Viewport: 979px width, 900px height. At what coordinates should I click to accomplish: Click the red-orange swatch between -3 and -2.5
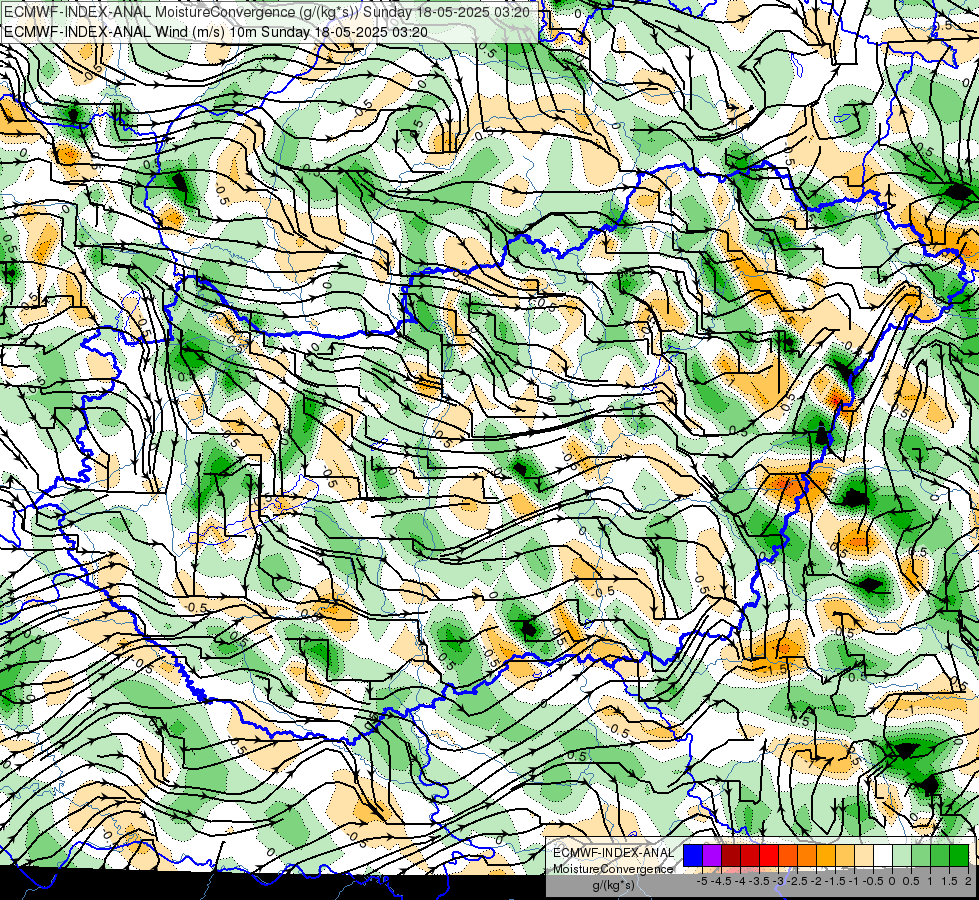pyautogui.click(x=788, y=855)
